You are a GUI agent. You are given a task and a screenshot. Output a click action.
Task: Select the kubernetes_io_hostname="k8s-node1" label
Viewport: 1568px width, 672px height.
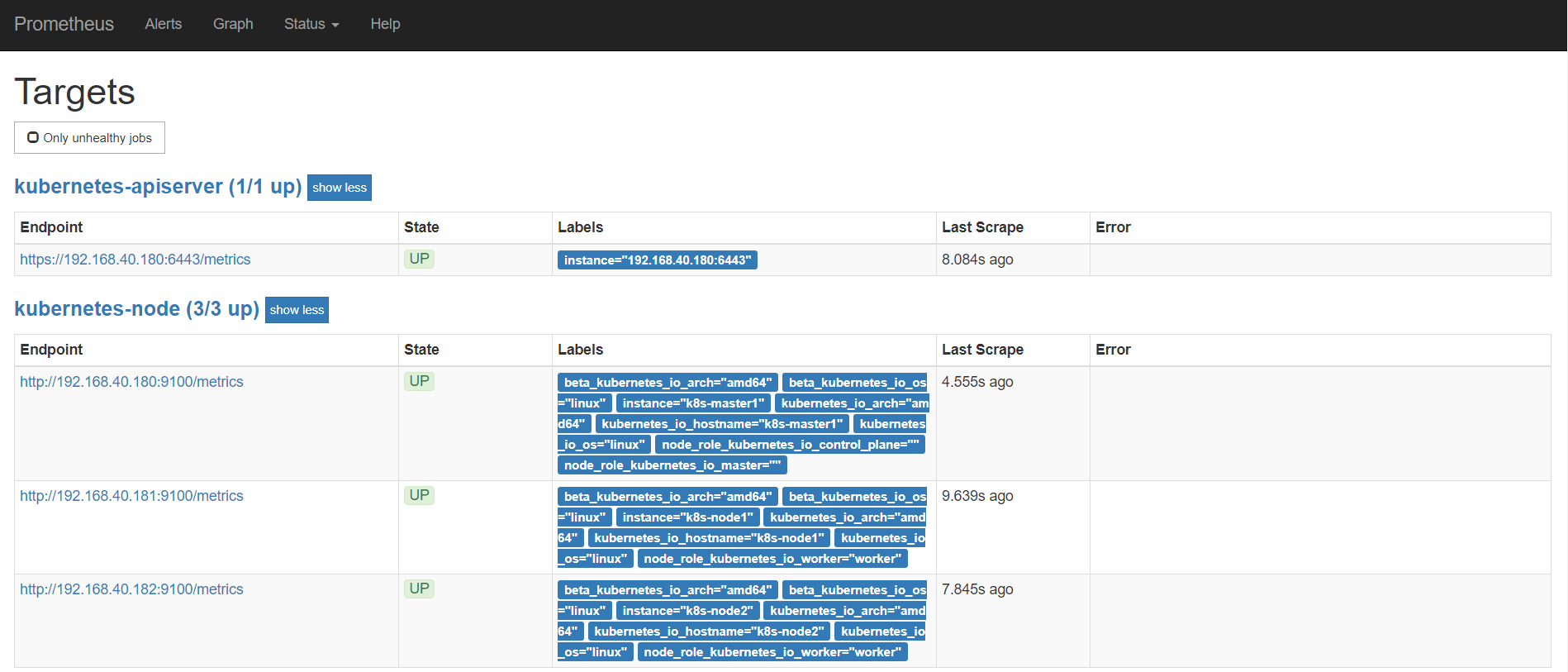(x=709, y=538)
